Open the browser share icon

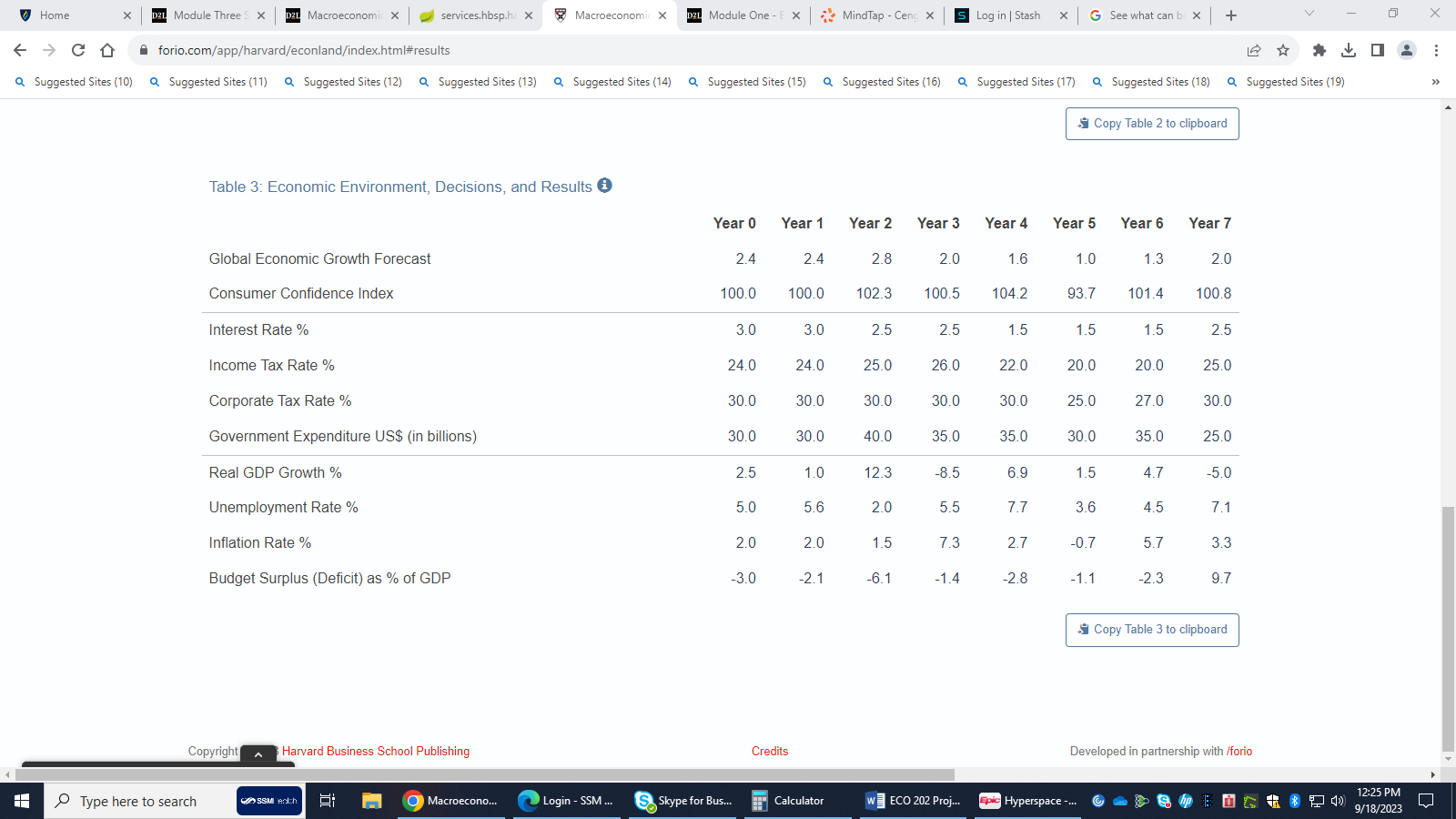(1254, 51)
